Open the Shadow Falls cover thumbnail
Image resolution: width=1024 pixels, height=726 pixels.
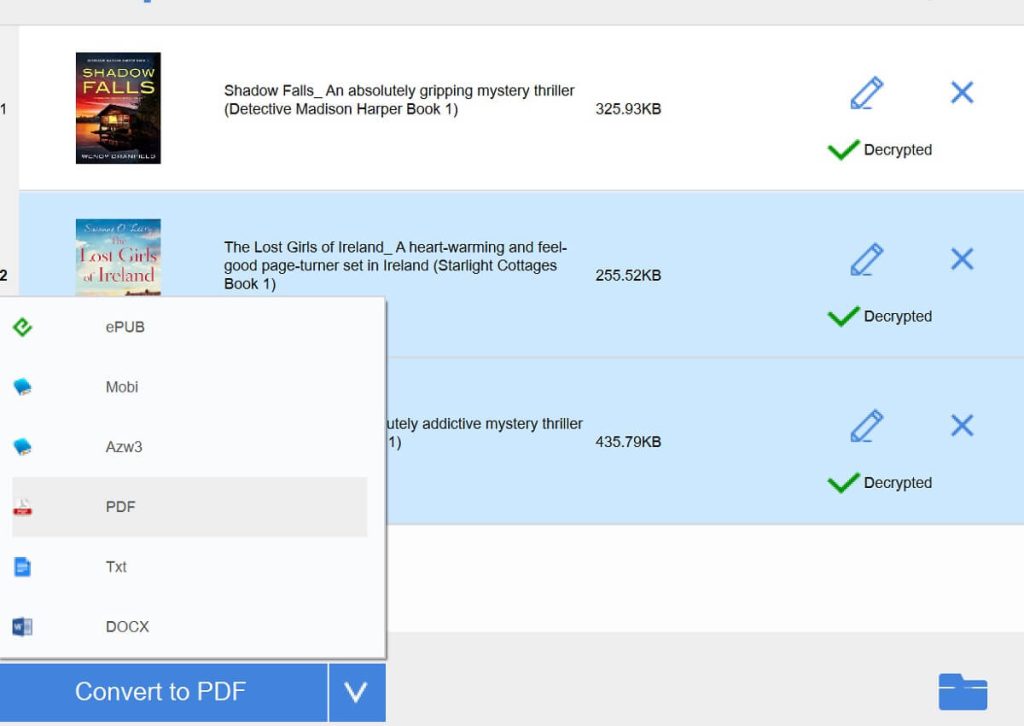pyautogui.click(x=117, y=108)
